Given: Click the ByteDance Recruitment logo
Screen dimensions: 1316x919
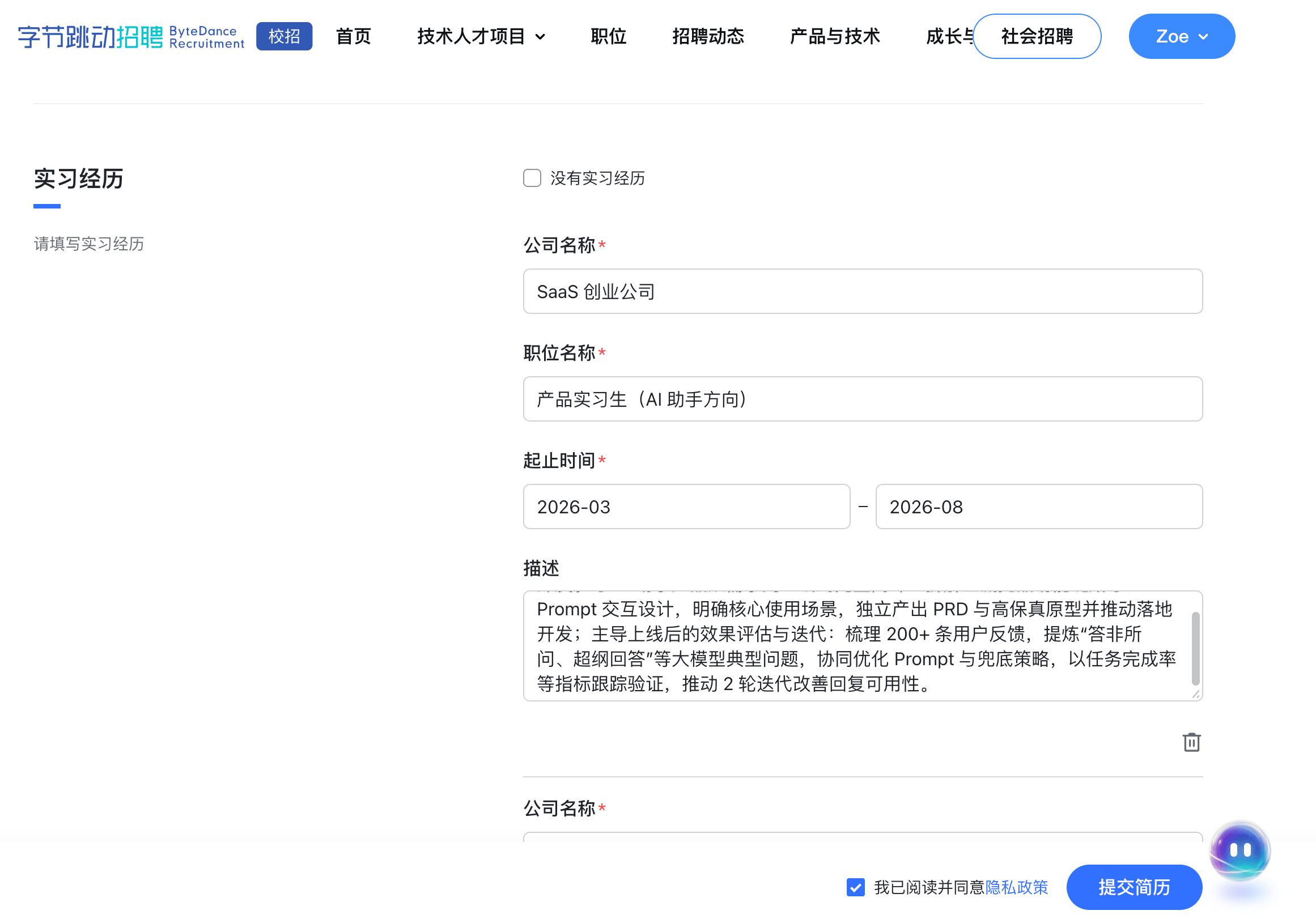Looking at the screenshot, I should coord(131,37).
